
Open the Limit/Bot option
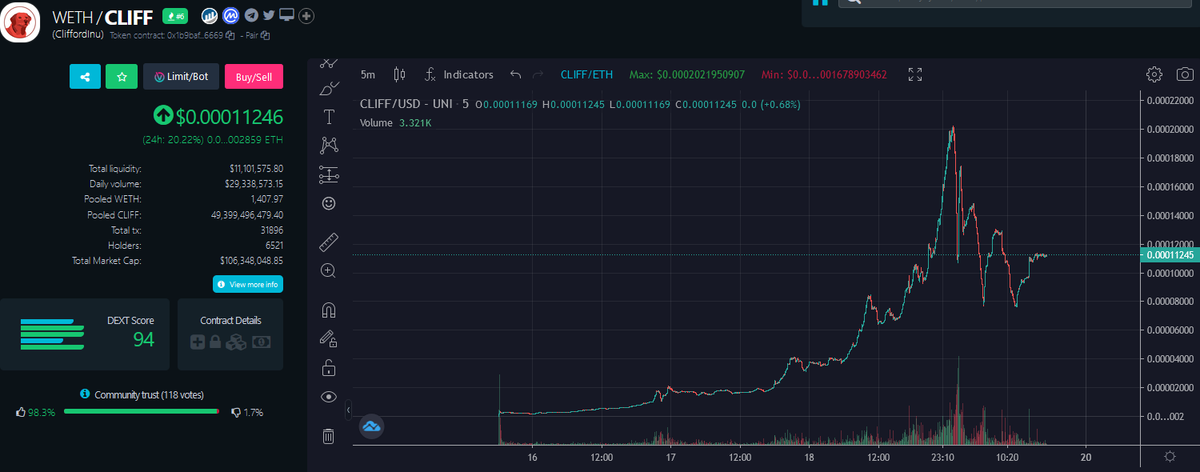coord(181,76)
